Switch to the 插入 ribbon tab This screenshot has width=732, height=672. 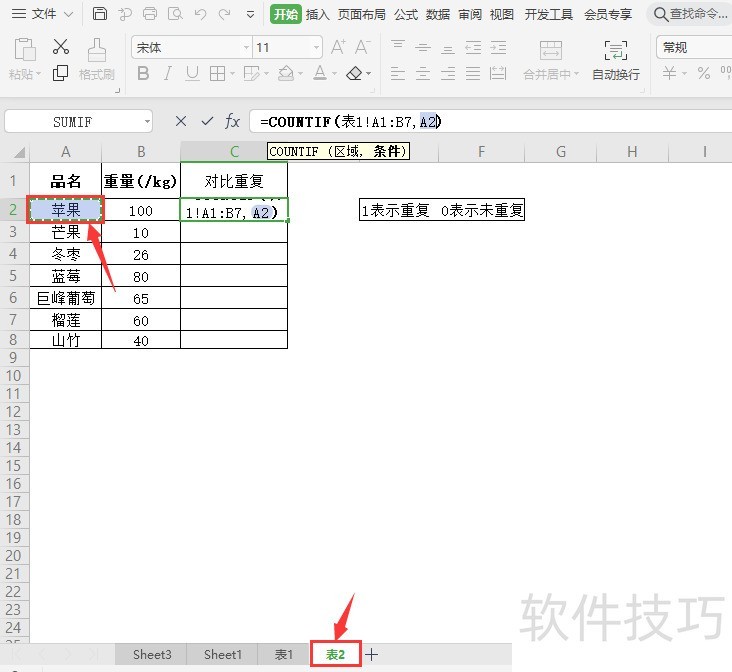tap(317, 14)
